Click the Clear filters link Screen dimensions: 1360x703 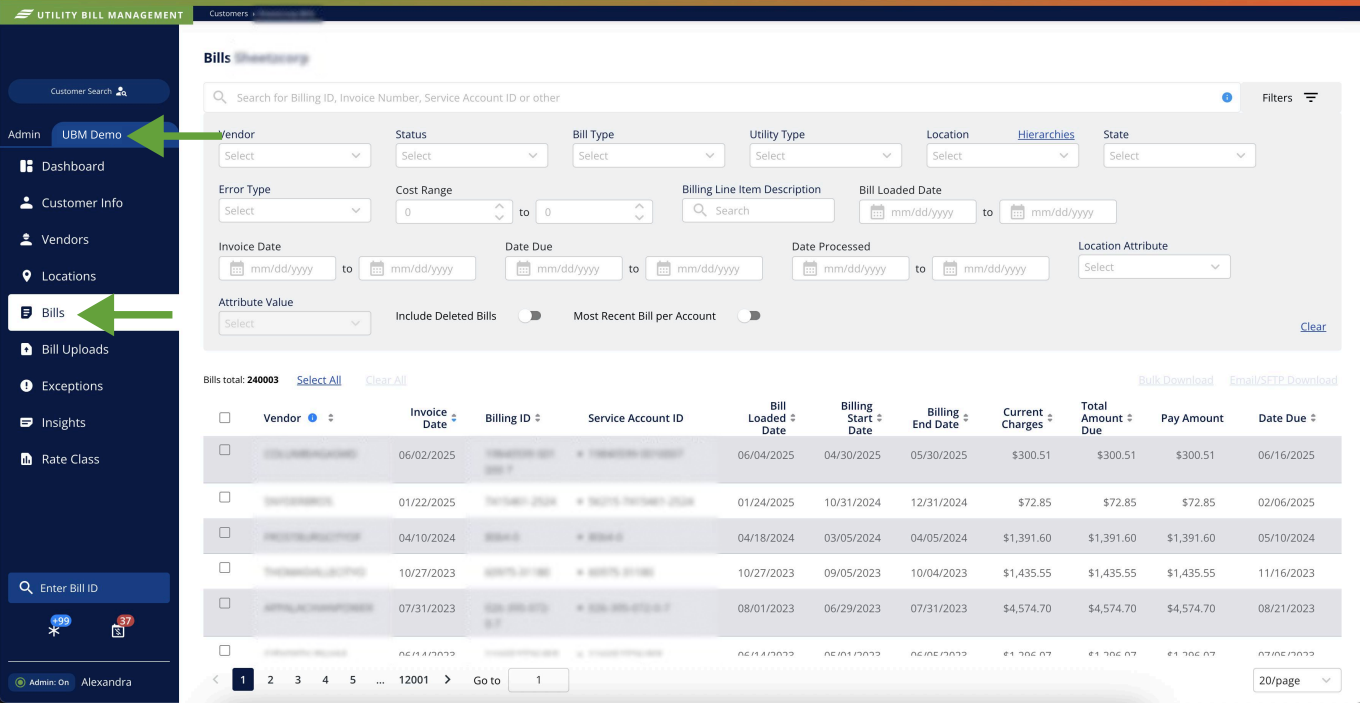click(x=1313, y=327)
